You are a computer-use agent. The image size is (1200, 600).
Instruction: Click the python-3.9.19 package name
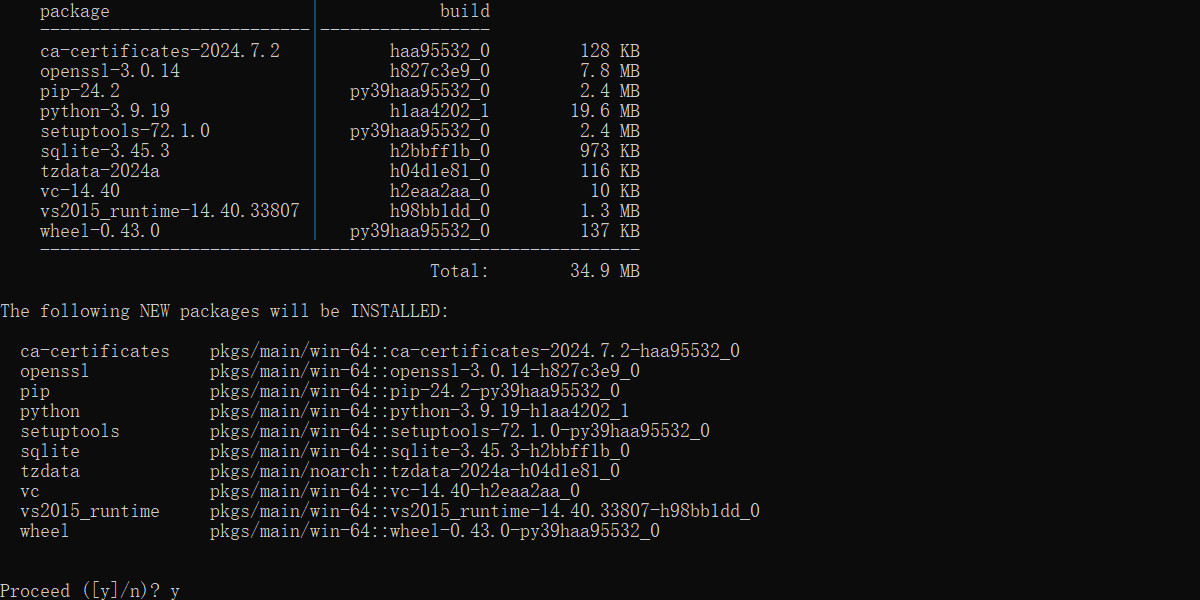tap(105, 111)
